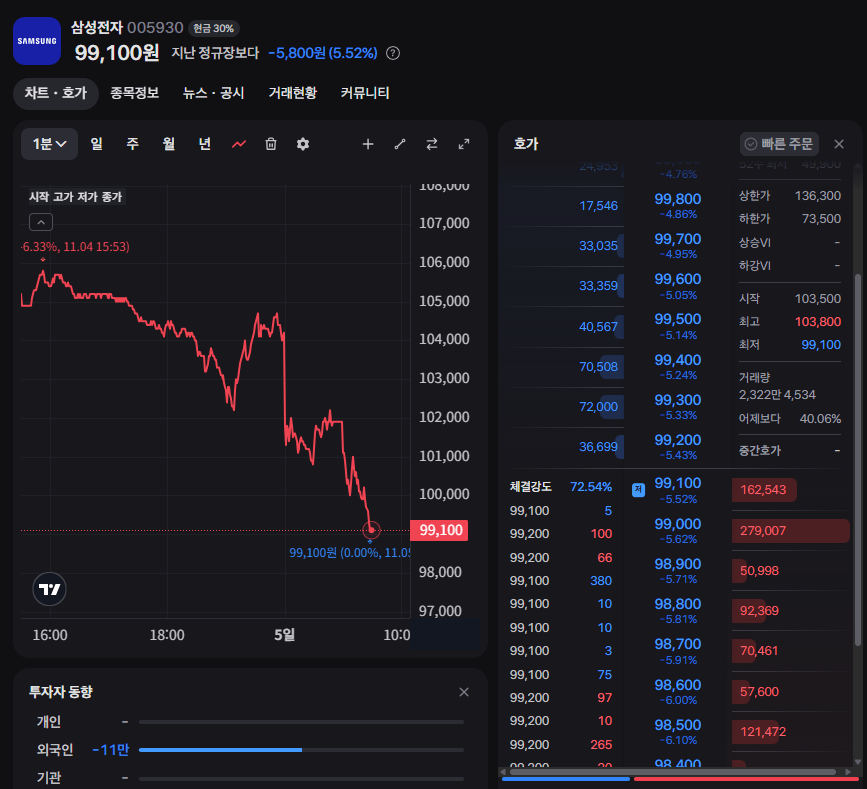Switch to line chart type icon

click(239, 144)
